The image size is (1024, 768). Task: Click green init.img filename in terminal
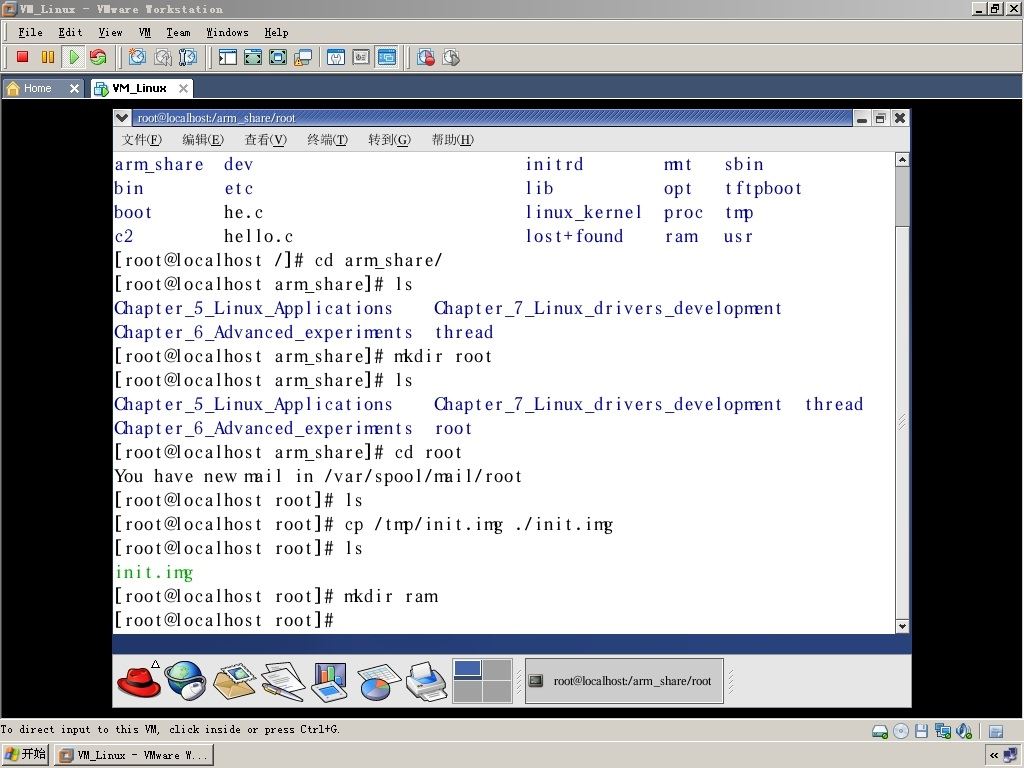[x=154, y=573]
